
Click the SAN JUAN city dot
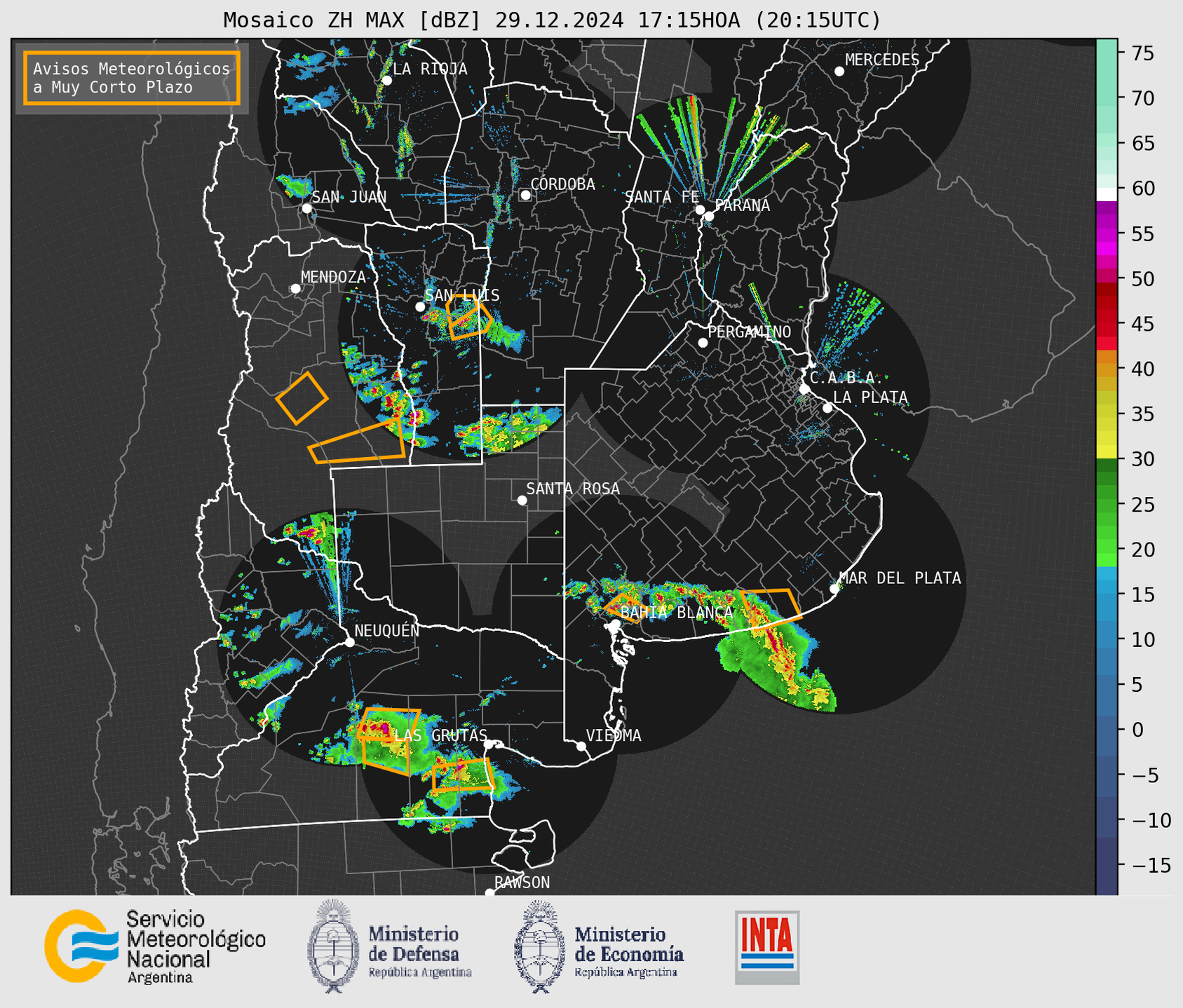pyautogui.click(x=306, y=208)
